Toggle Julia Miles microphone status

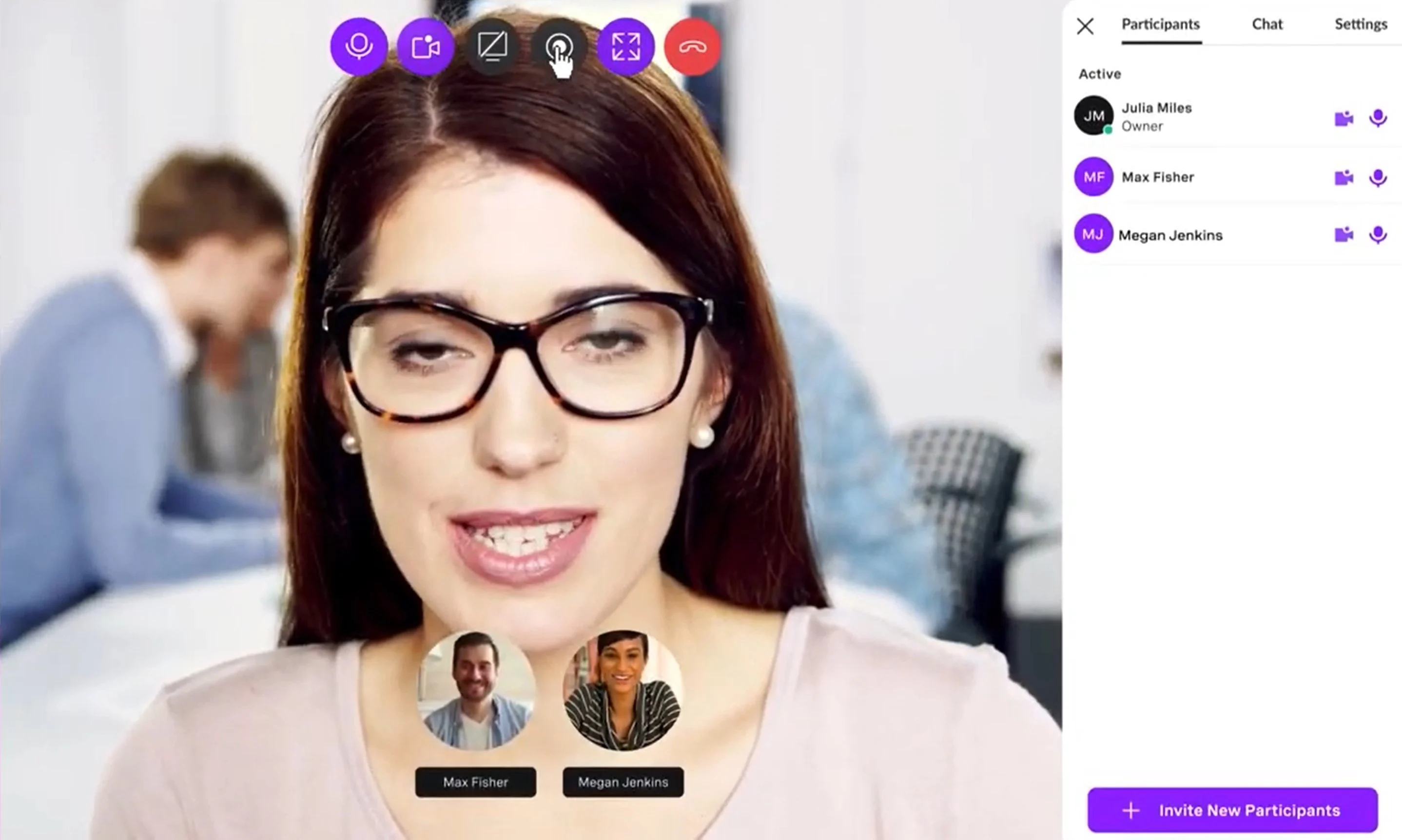click(x=1378, y=117)
